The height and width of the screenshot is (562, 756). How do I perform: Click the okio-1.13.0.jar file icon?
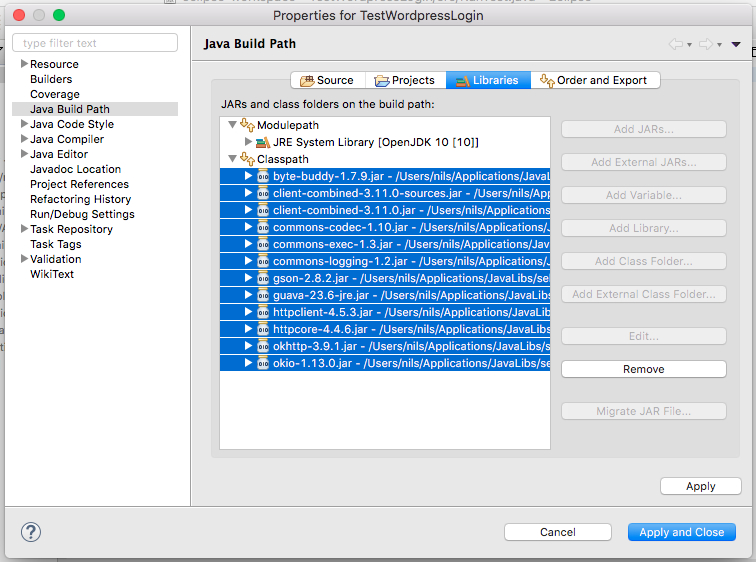pyautogui.click(x=263, y=363)
